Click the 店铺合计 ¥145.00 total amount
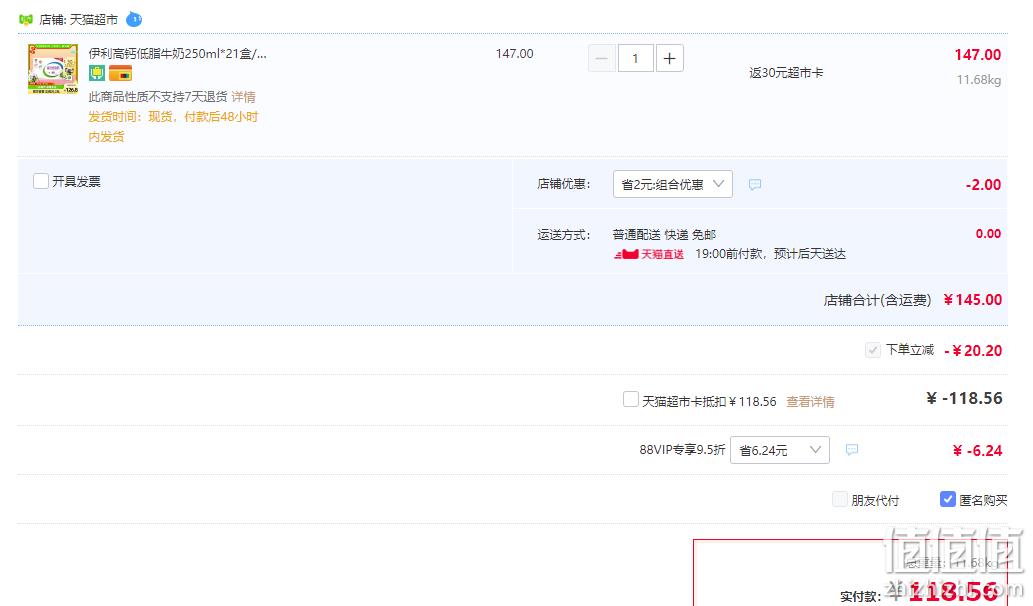Image resolution: width=1033 pixels, height=606 pixels. pyautogui.click(x=972, y=300)
